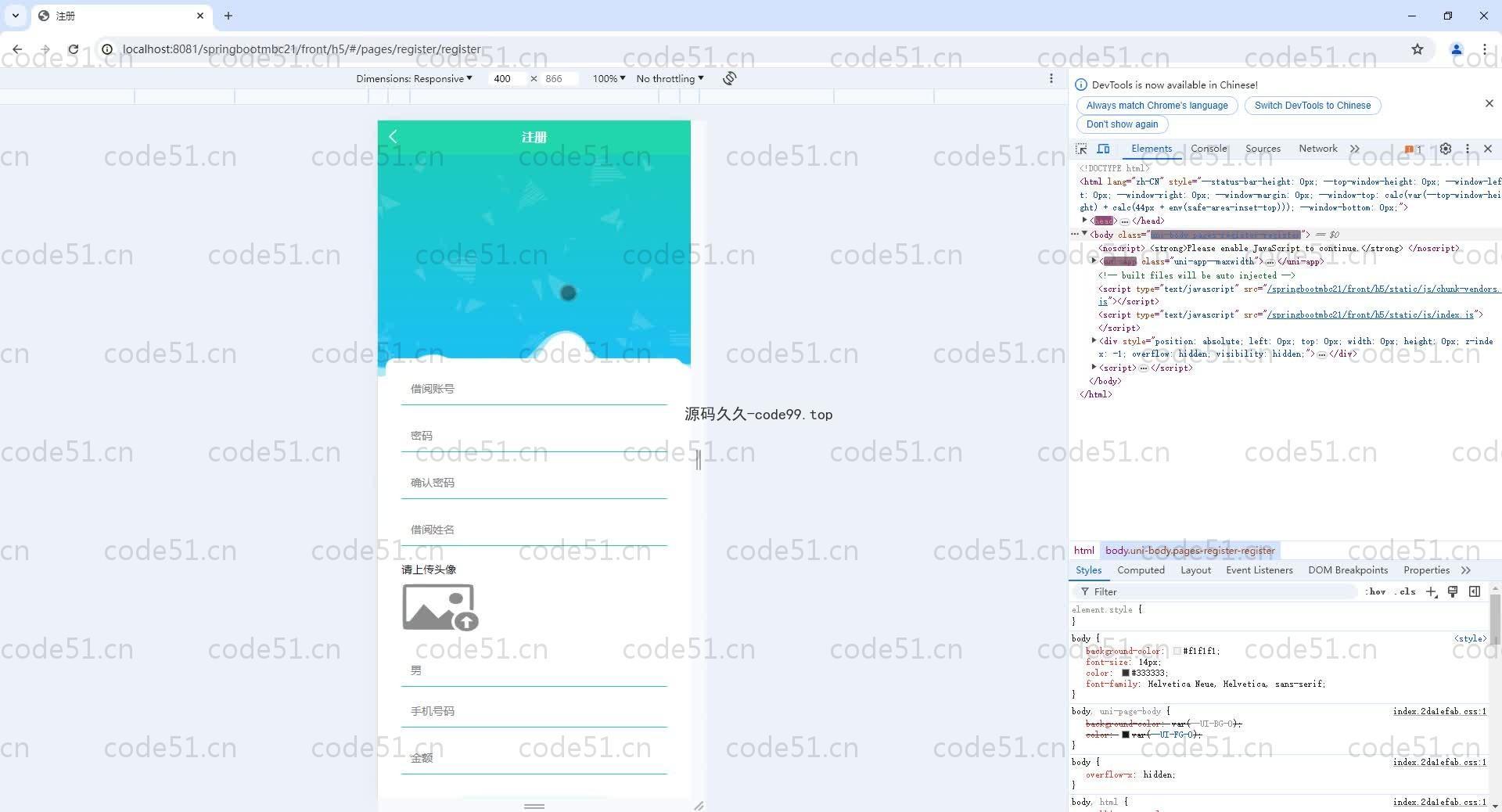Screen dimensions: 1502x812
Task: Tap the back chevron in the 注册 header
Action: coord(393,137)
